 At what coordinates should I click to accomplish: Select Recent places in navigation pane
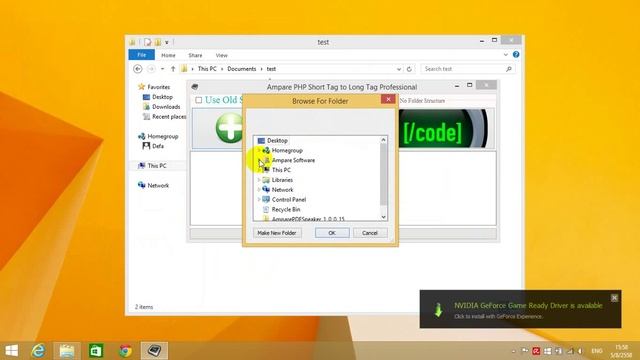169,117
